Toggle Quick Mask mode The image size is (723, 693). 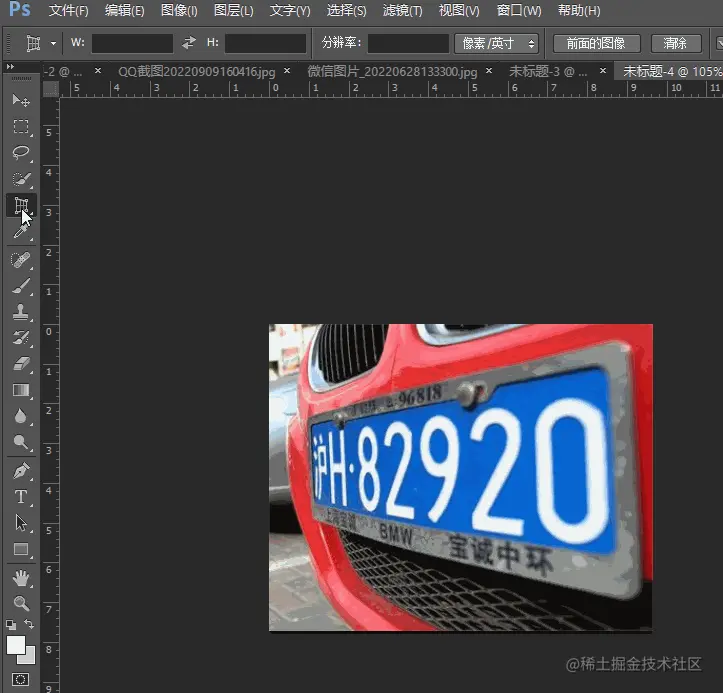[x=20, y=679]
